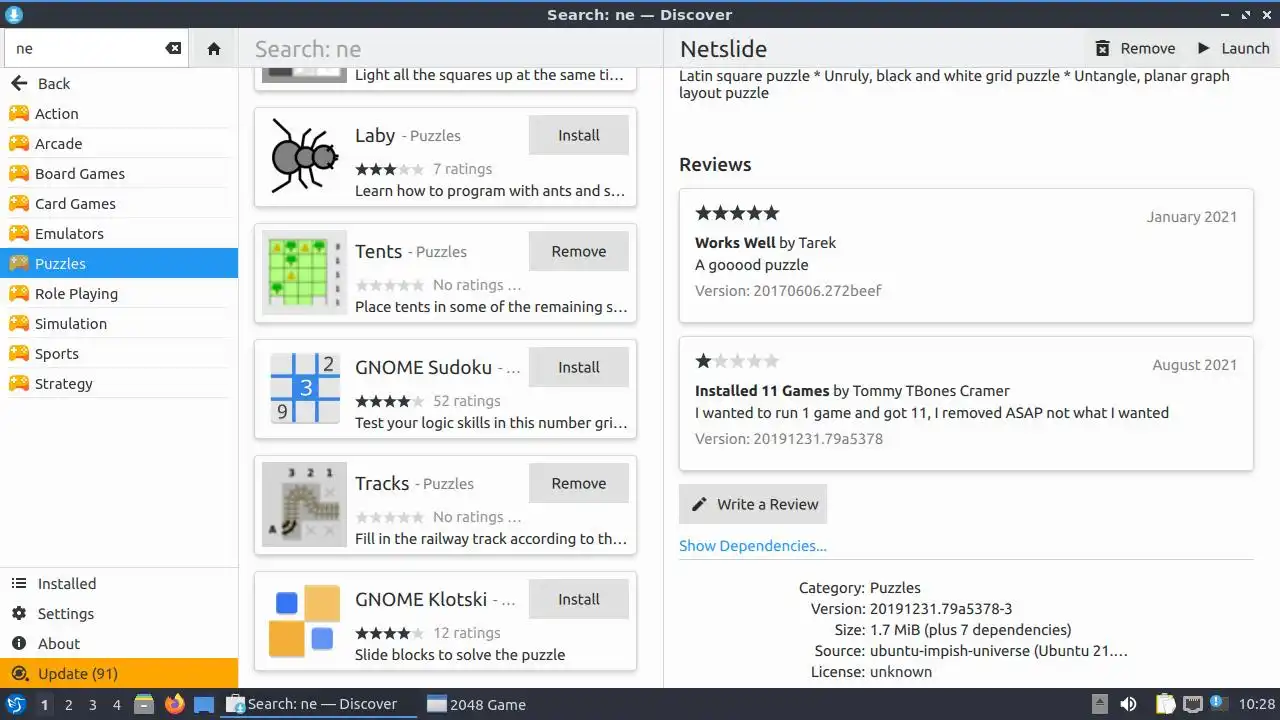The image size is (1280, 720).
Task: Launch Netslide application
Action: click(x=1232, y=48)
